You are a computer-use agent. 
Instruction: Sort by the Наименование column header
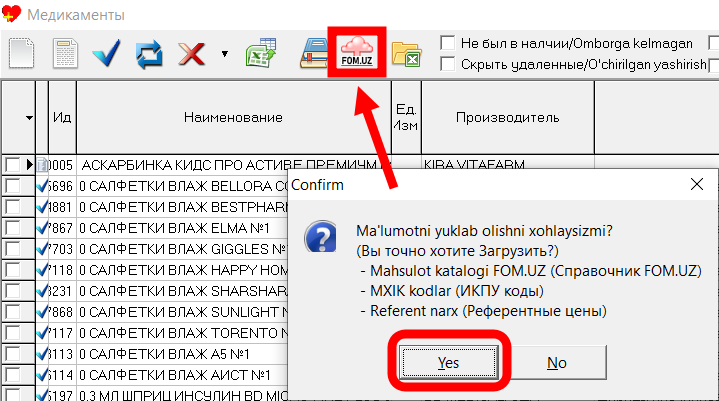point(233,117)
